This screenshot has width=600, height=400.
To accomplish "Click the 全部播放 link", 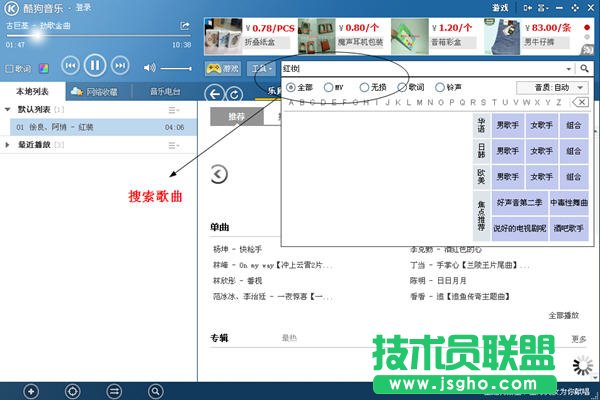I will [x=563, y=316].
